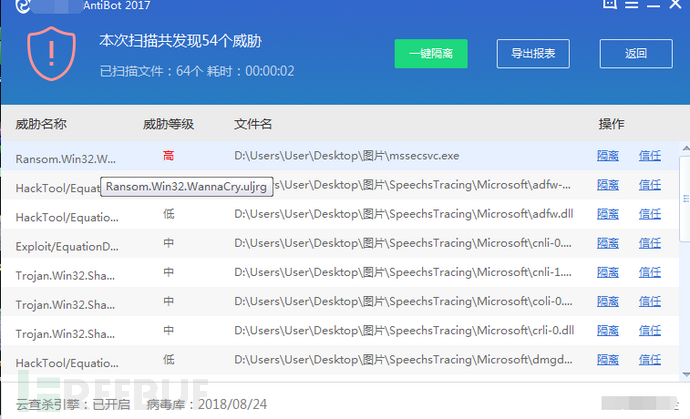This screenshot has height=419, width=690.
Task: Click 信任 link for adfw-... row
Action: [x=650, y=185]
